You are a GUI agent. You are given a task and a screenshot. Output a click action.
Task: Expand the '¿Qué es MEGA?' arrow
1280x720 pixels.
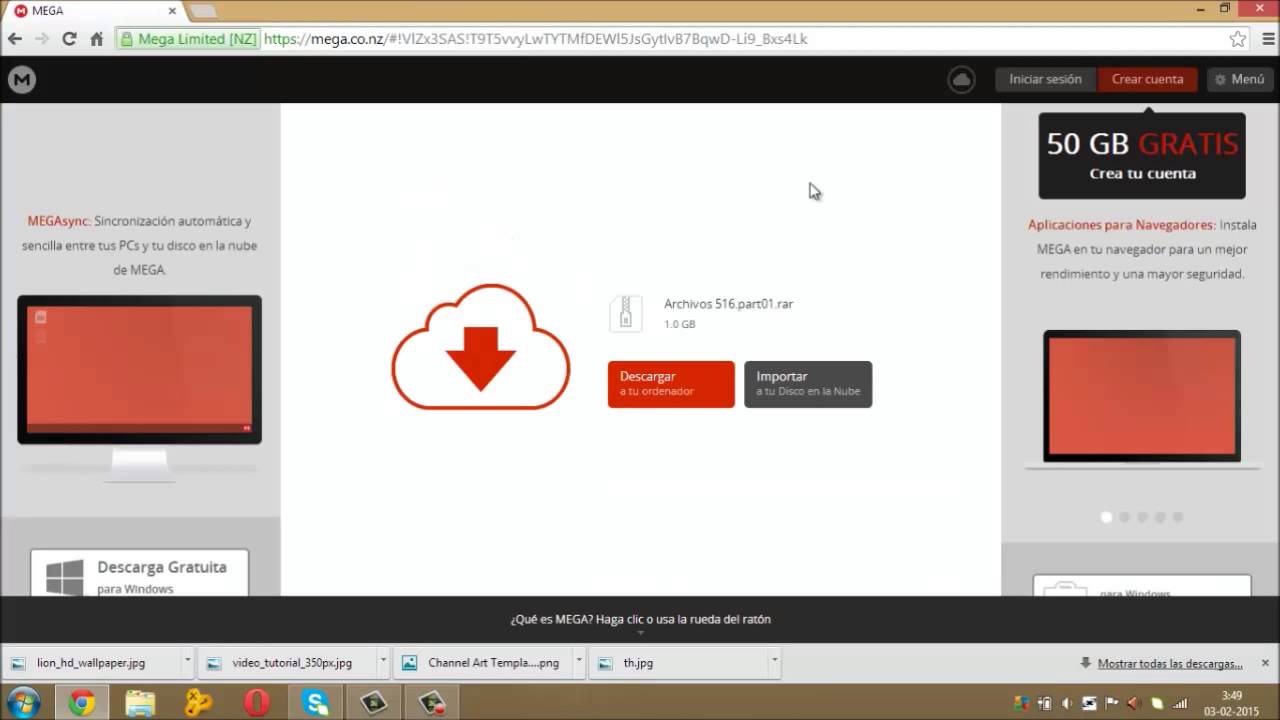coord(640,633)
